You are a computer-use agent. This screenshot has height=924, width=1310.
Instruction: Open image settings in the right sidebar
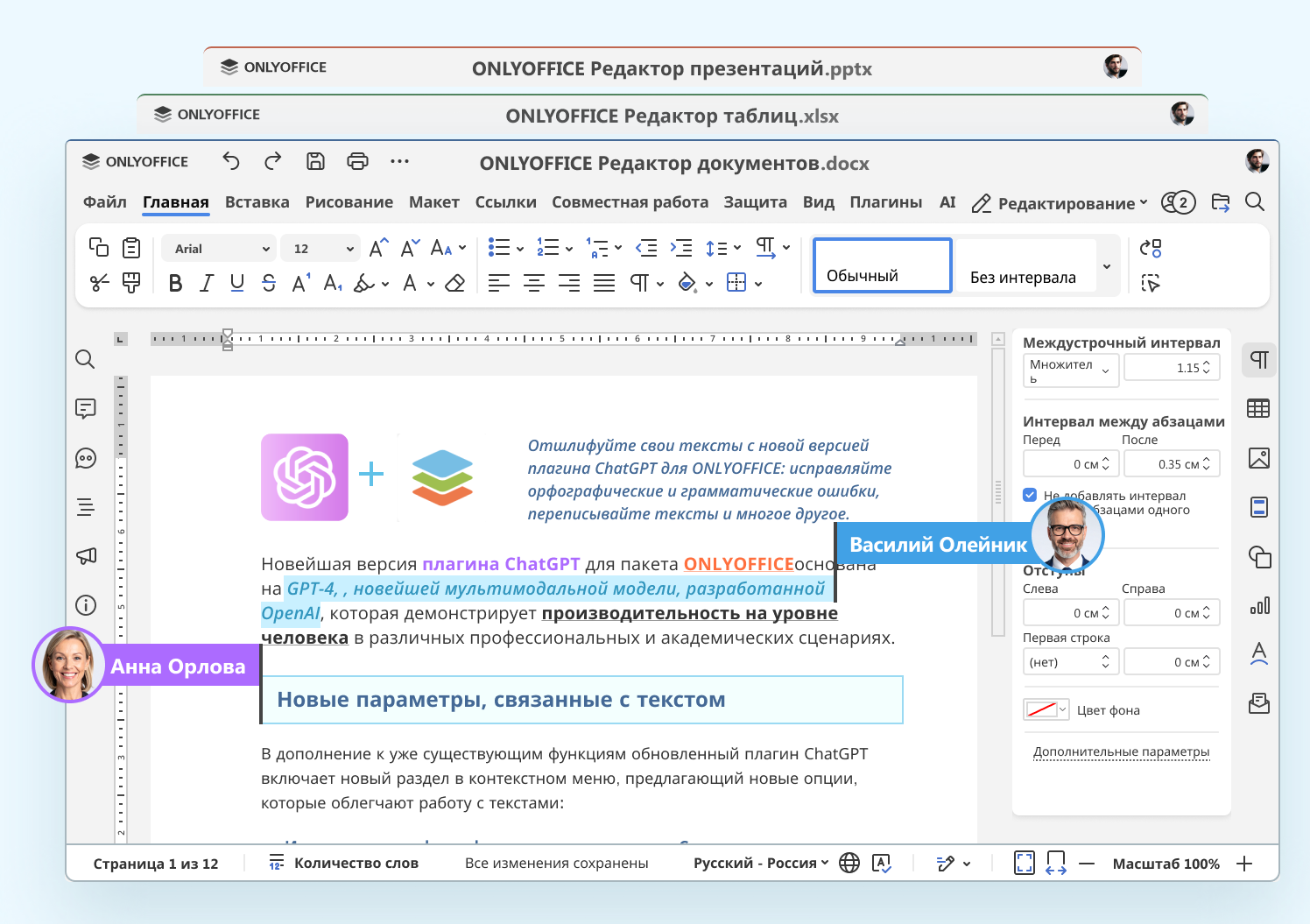pos(1259,457)
